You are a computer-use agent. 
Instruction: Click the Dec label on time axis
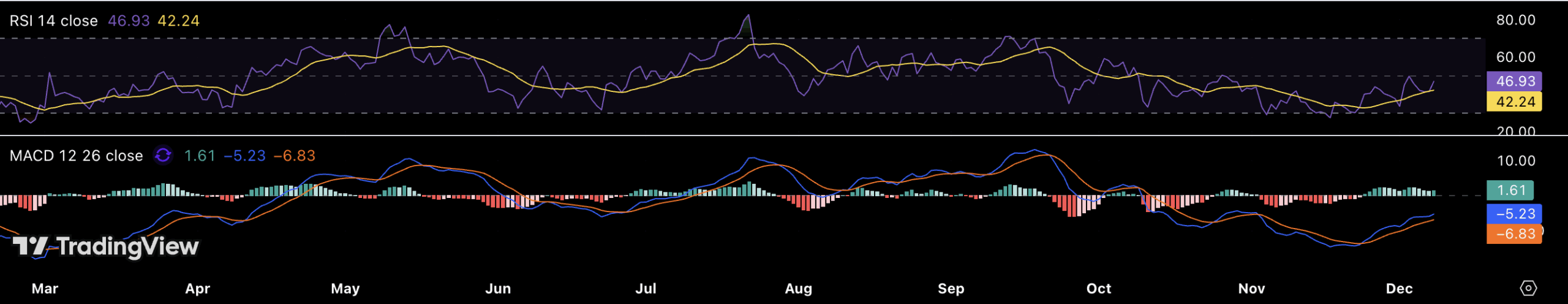click(1399, 289)
